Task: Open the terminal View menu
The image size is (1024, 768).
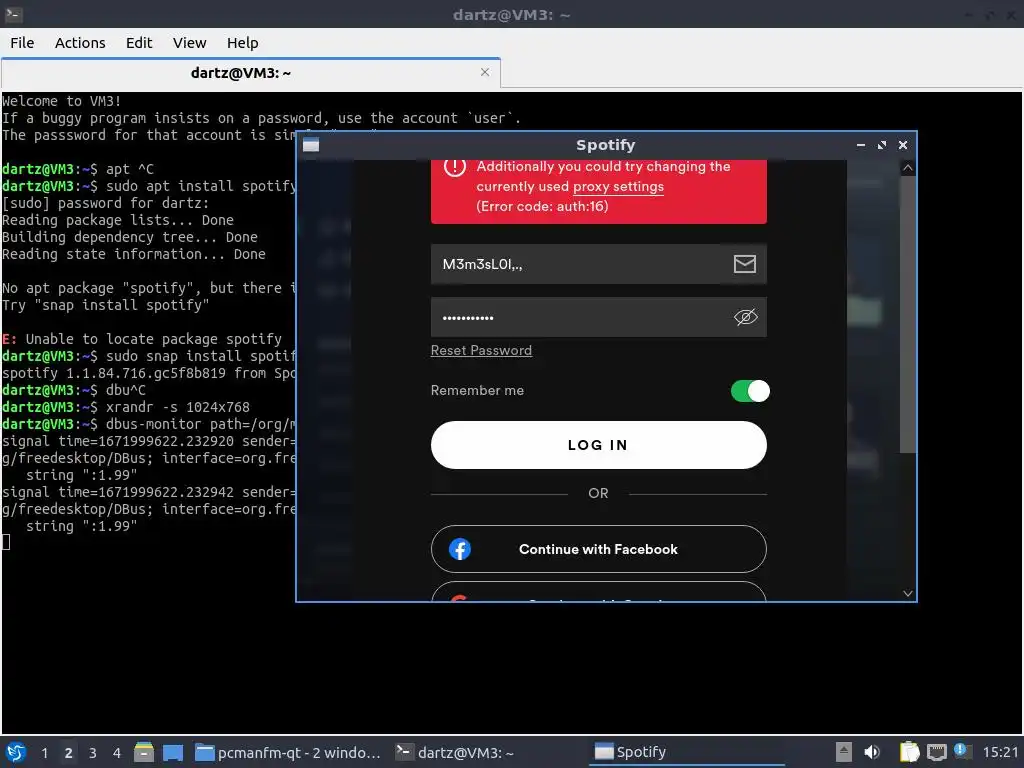Action: (x=189, y=43)
